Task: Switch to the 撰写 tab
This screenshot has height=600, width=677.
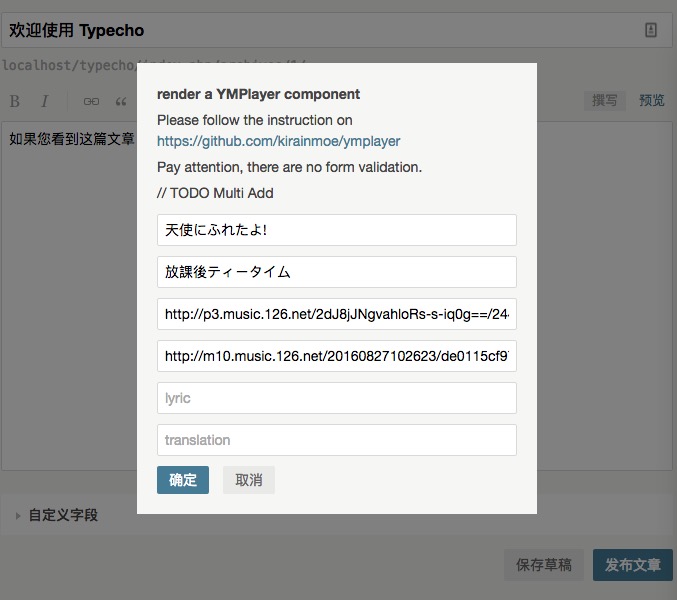Action: click(604, 101)
